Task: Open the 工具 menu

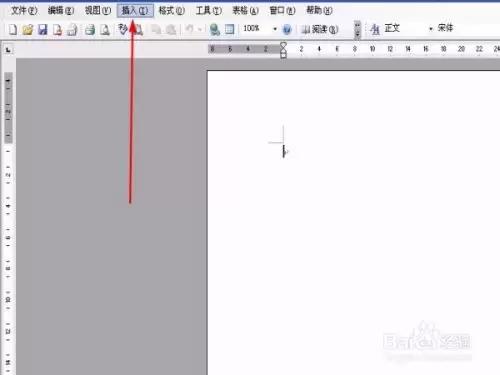Action: coord(208,11)
